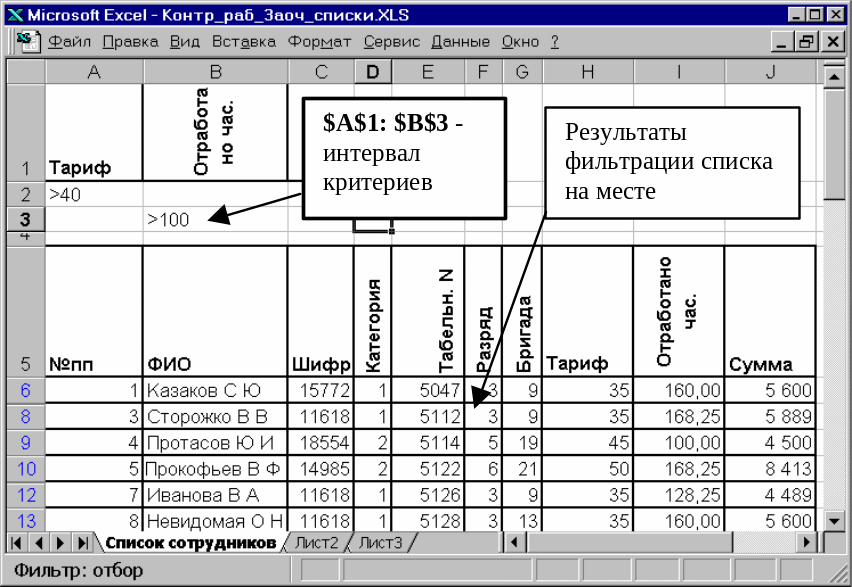Select row 3 header

[25, 219]
